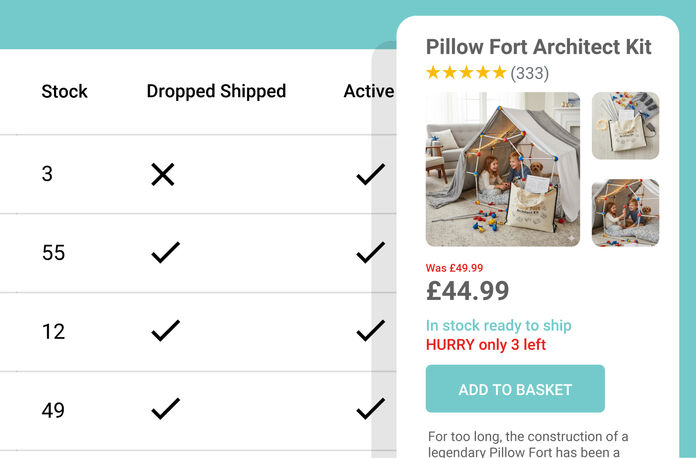Screen dimensions: 696x458
Task: Toggle Dropped Shipped checkmark for stock 55 row
Action: 165,253
